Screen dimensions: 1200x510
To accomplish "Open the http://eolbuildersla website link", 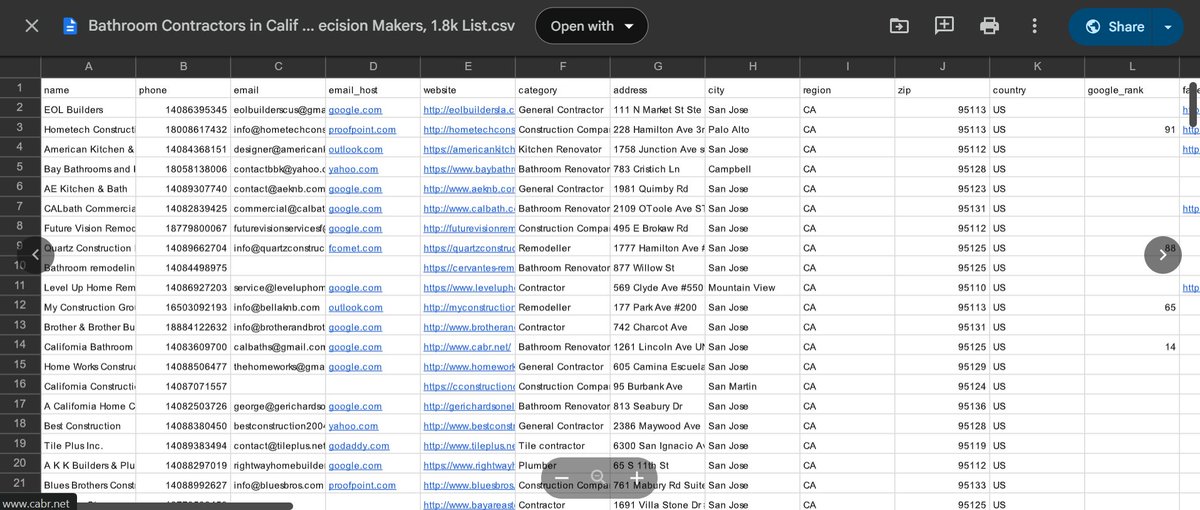I will (x=468, y=109).
